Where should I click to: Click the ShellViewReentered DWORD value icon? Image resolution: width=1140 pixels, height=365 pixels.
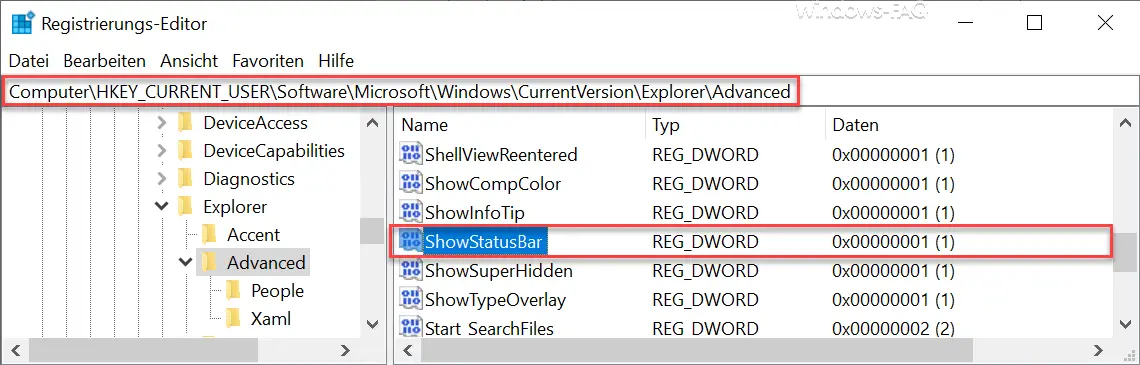(x=411, y=154)
